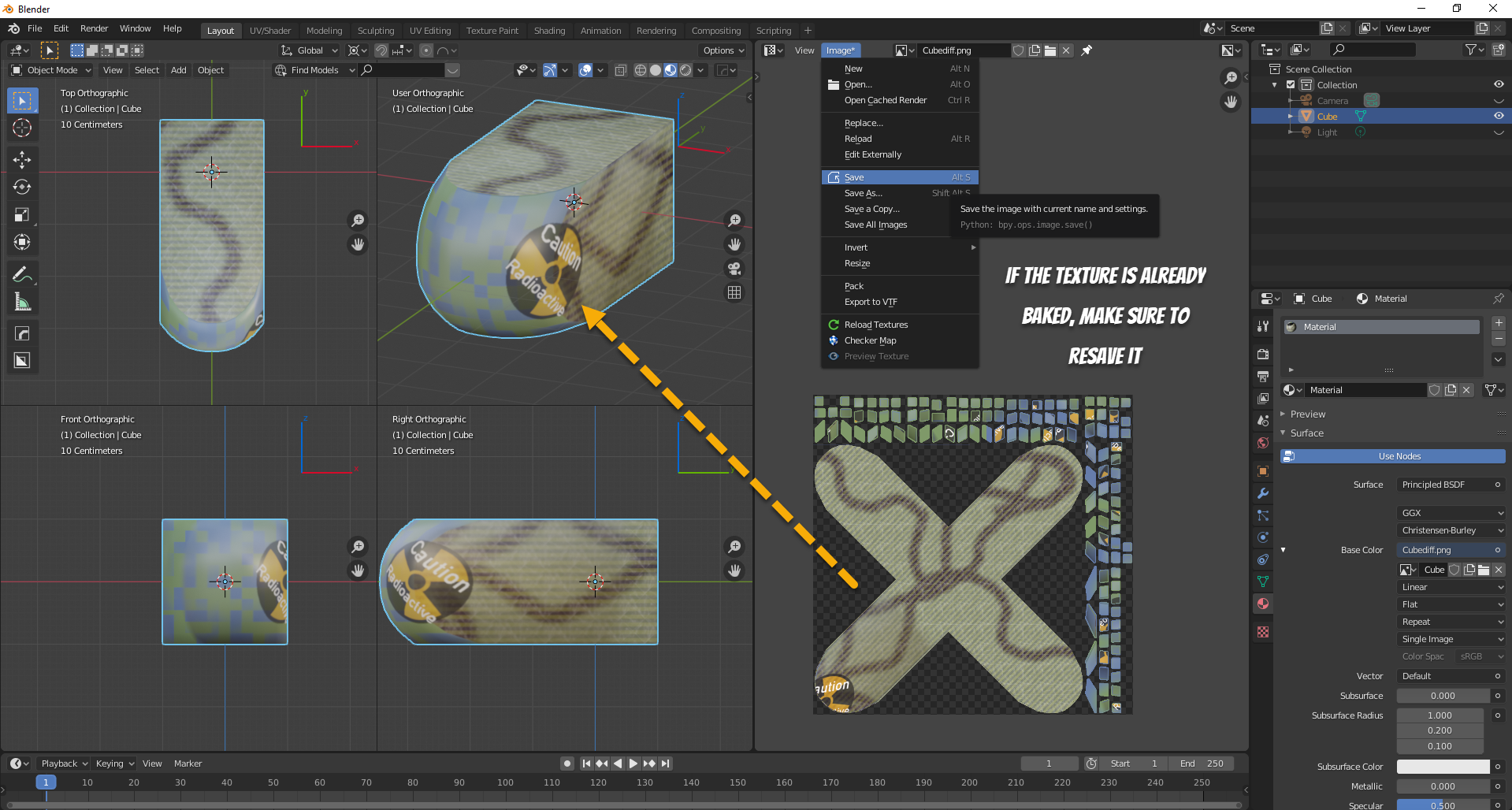The height and width of the screenshot is (810, 1512).
Task: Select the Move tool
Action: click(x=22, y=160)
